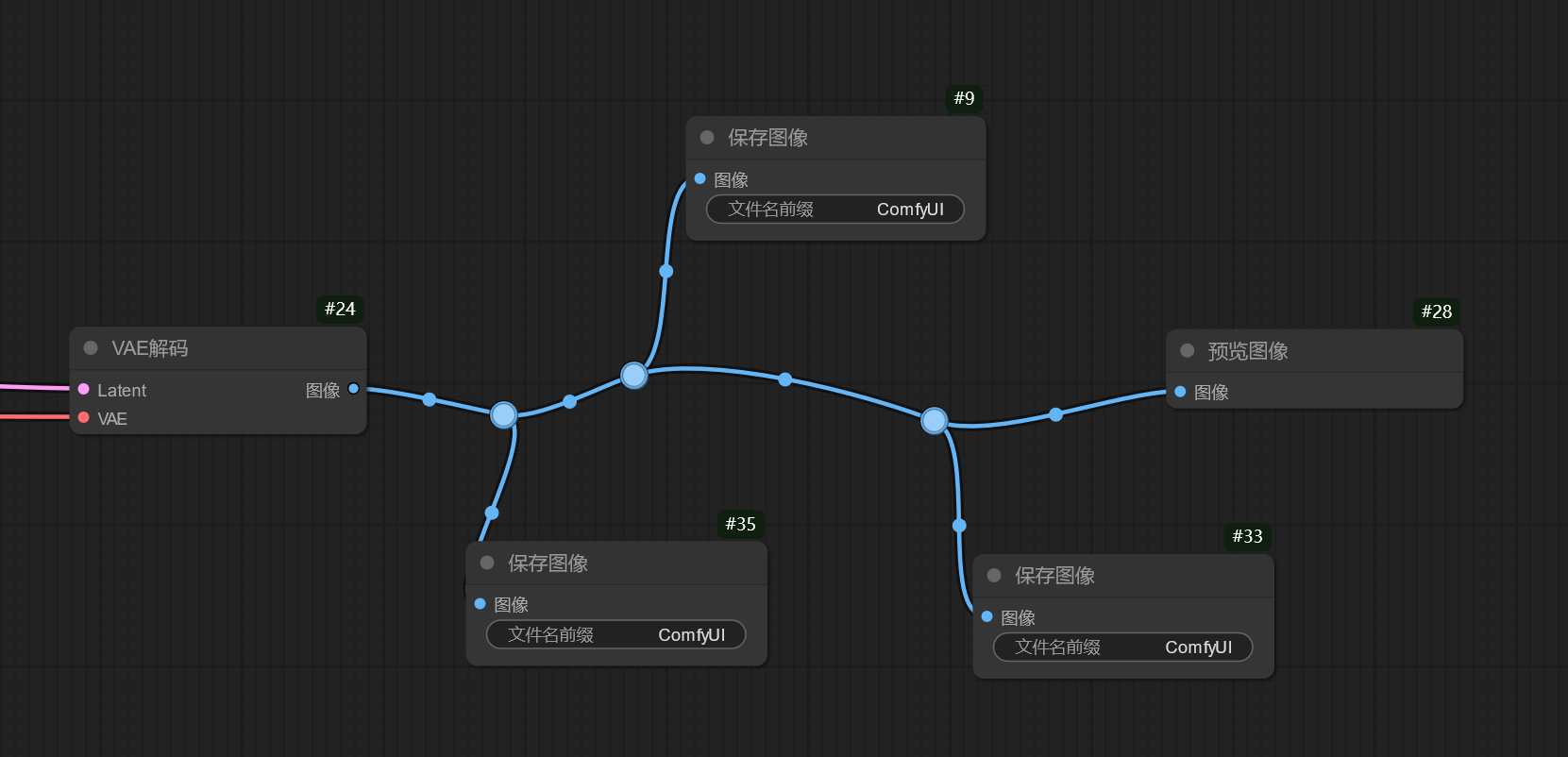Edit the 文件名前缀 field in node #33
The image size is (1568, 757).
coord(1122,648)
